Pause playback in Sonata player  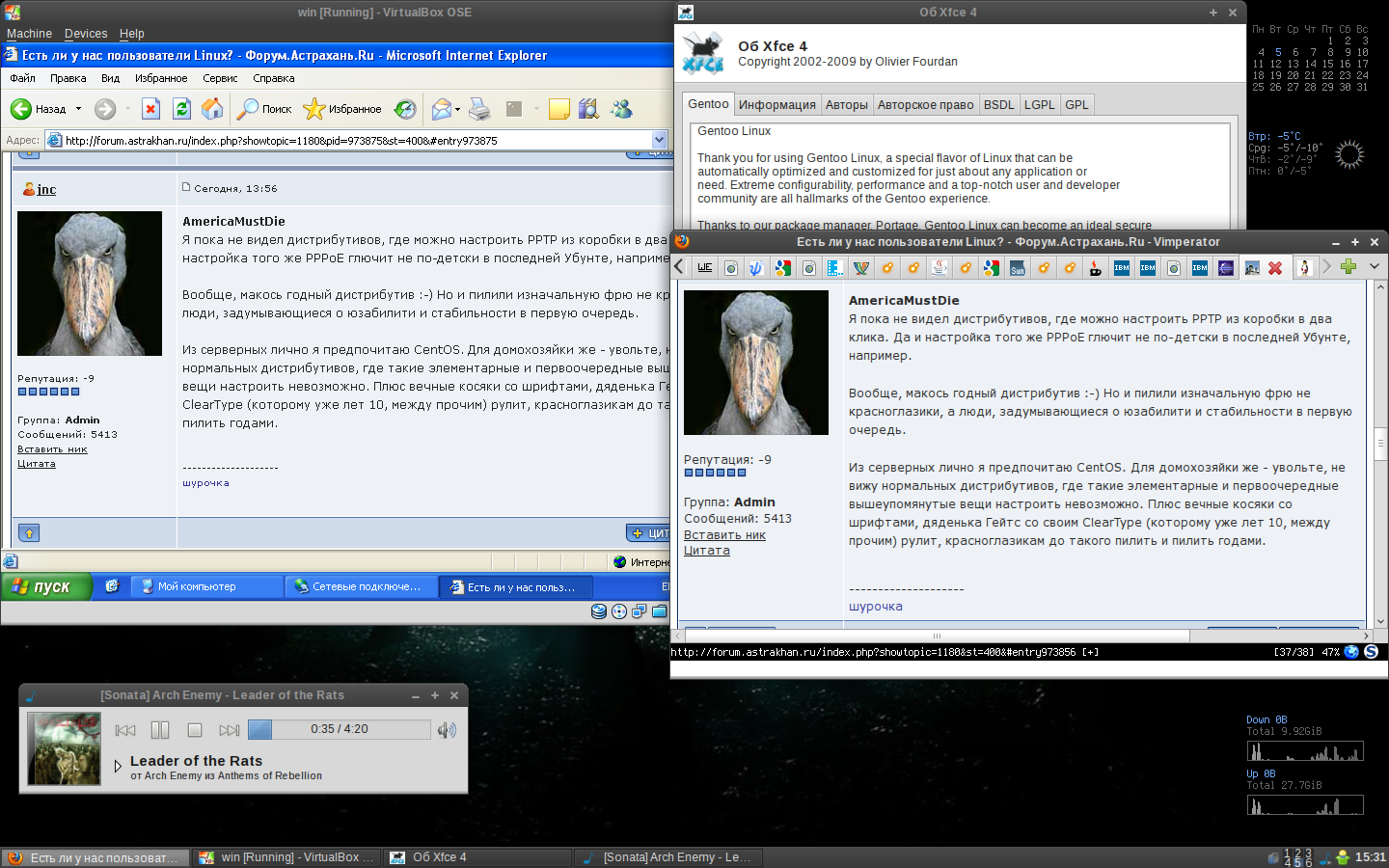tap(160, 730)
